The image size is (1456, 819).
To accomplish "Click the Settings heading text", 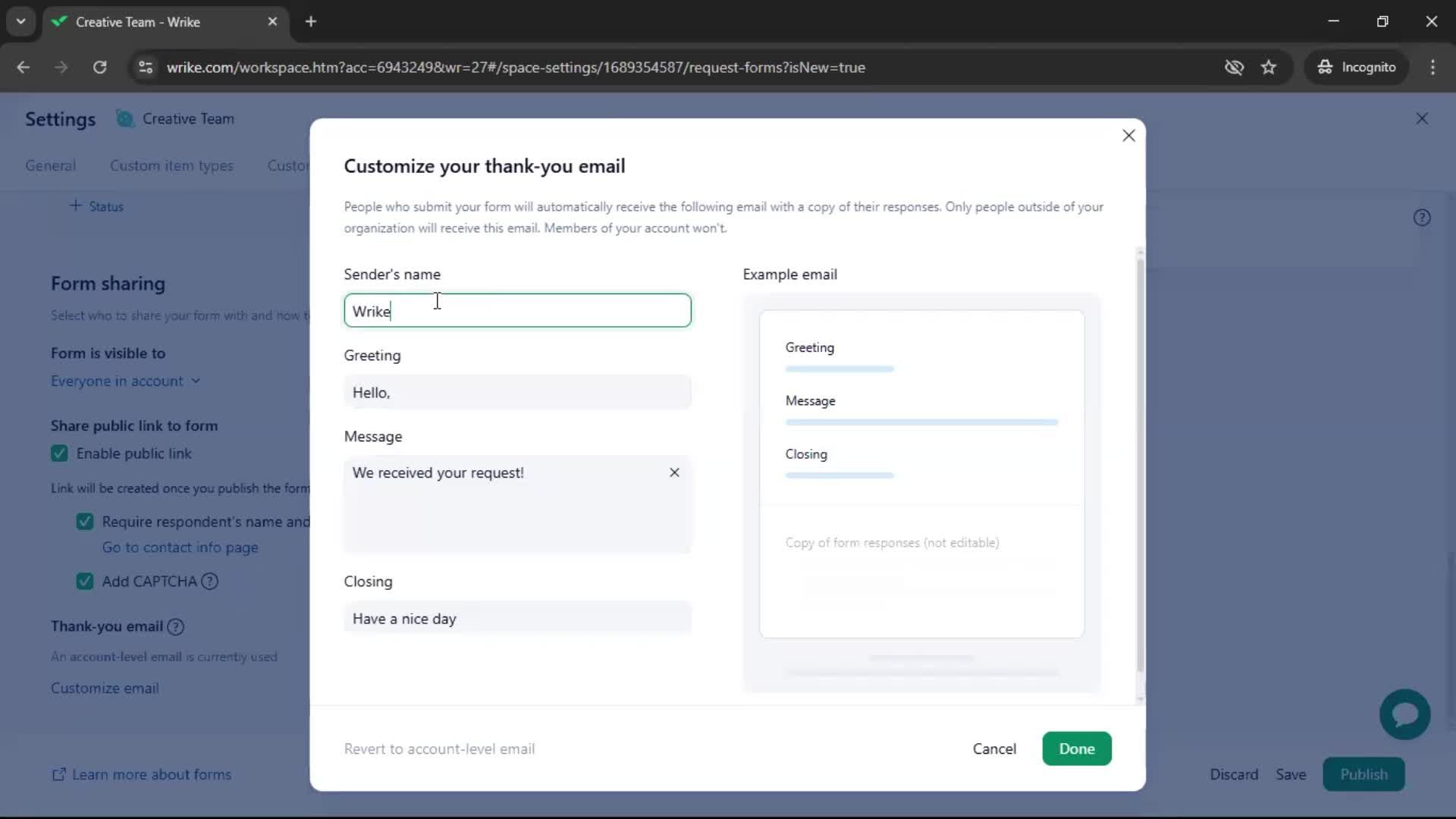I will coord(61,119).
